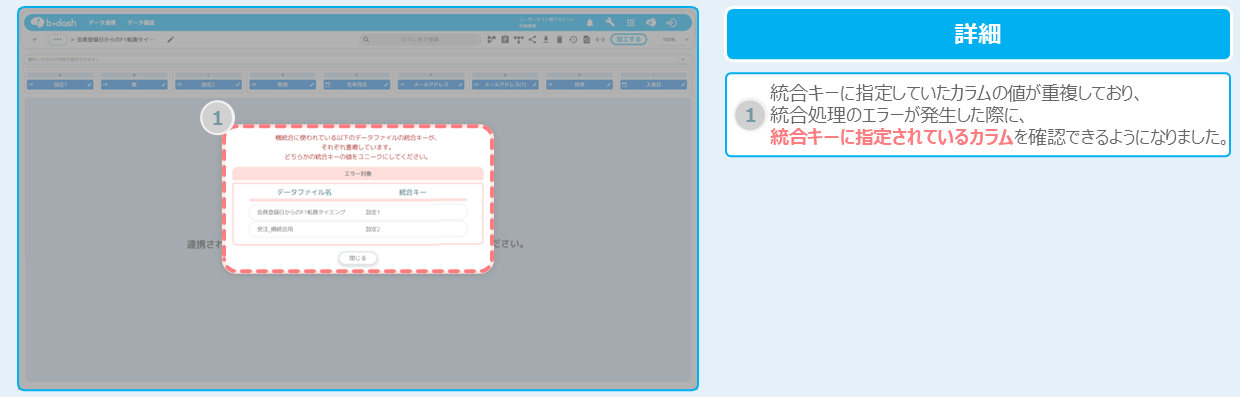The image size is (1240, 397).
Task: Click the pencil icon on the 住所 column
Action: [609, 84]
